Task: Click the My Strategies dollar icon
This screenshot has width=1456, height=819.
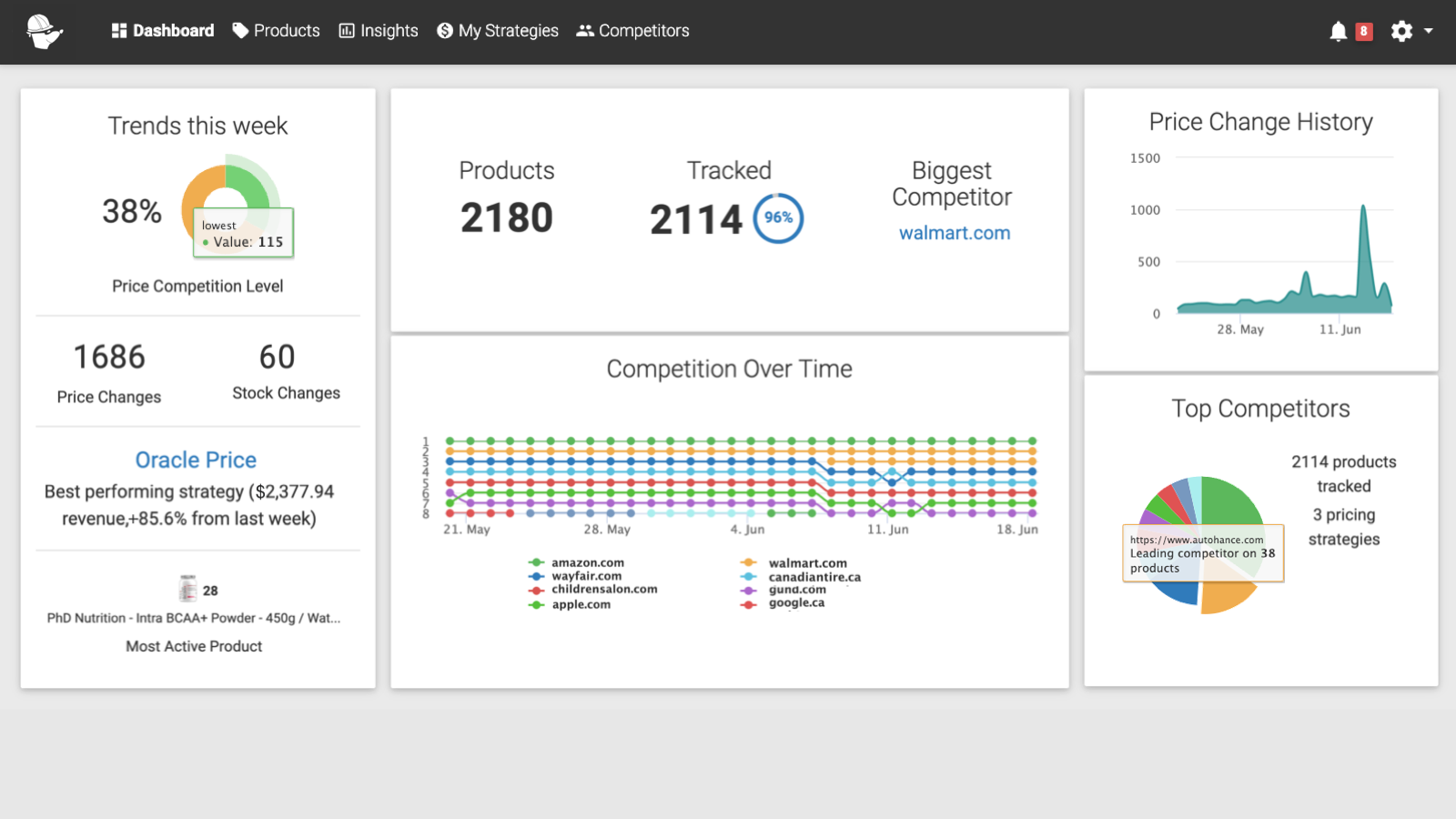Action: coord(445,30)
